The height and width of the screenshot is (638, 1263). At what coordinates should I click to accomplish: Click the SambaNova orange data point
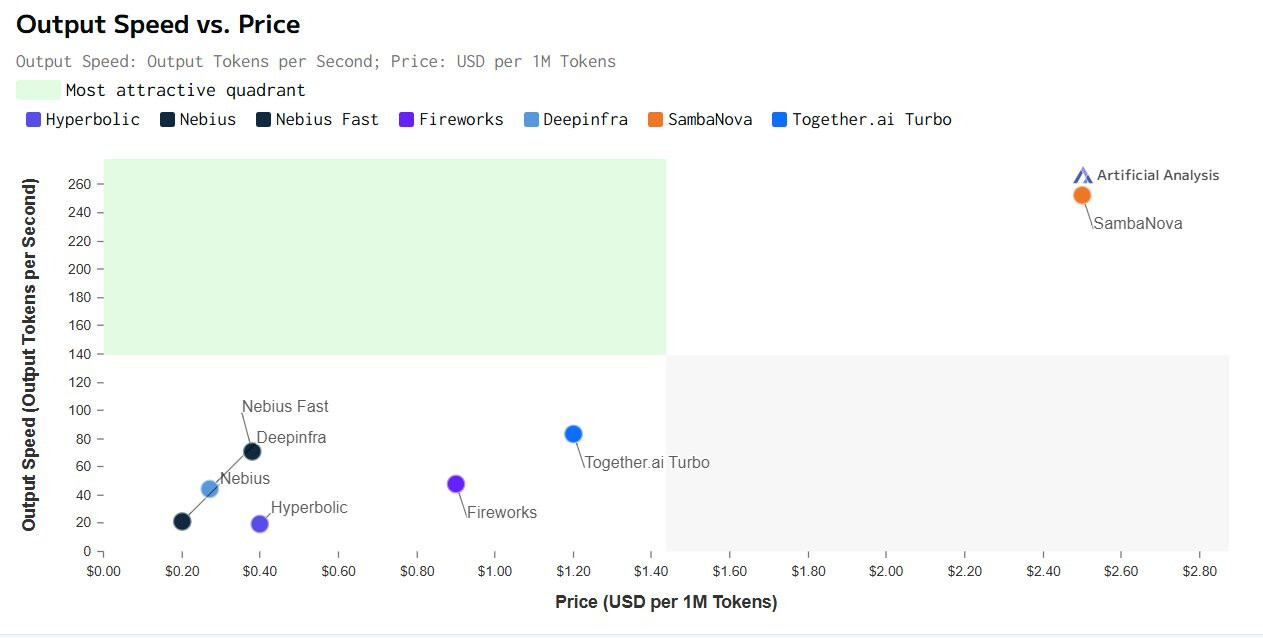click(x=1082, y=195)
